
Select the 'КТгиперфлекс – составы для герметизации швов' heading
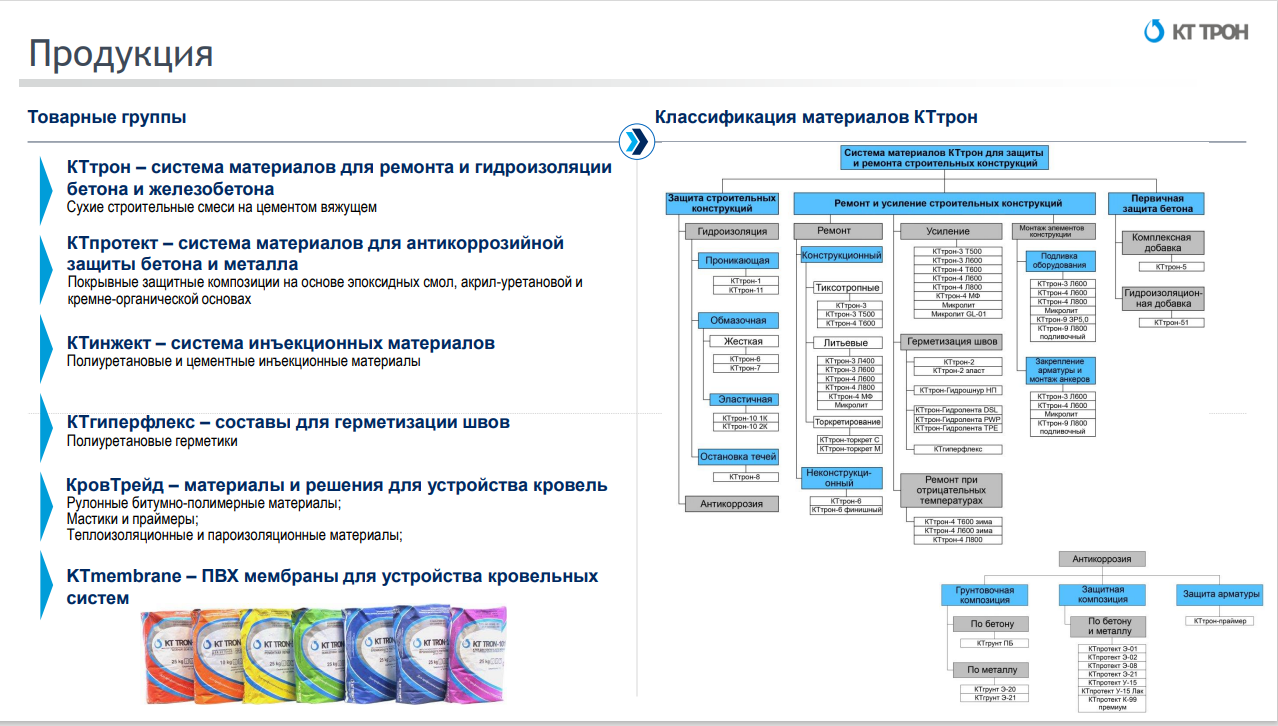[288, 422]
